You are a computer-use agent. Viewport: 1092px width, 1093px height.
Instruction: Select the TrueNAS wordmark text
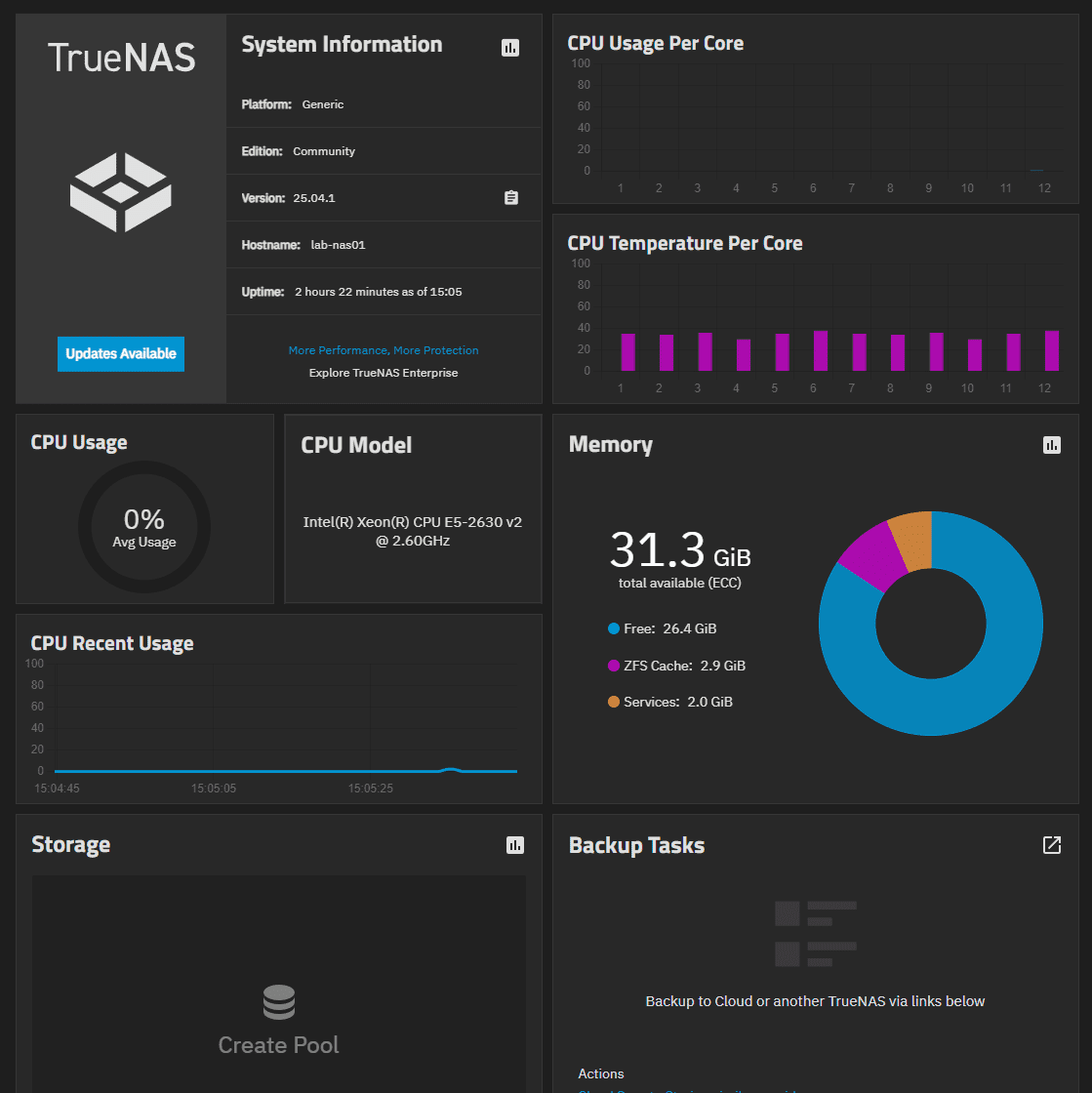tap(121, 58)
